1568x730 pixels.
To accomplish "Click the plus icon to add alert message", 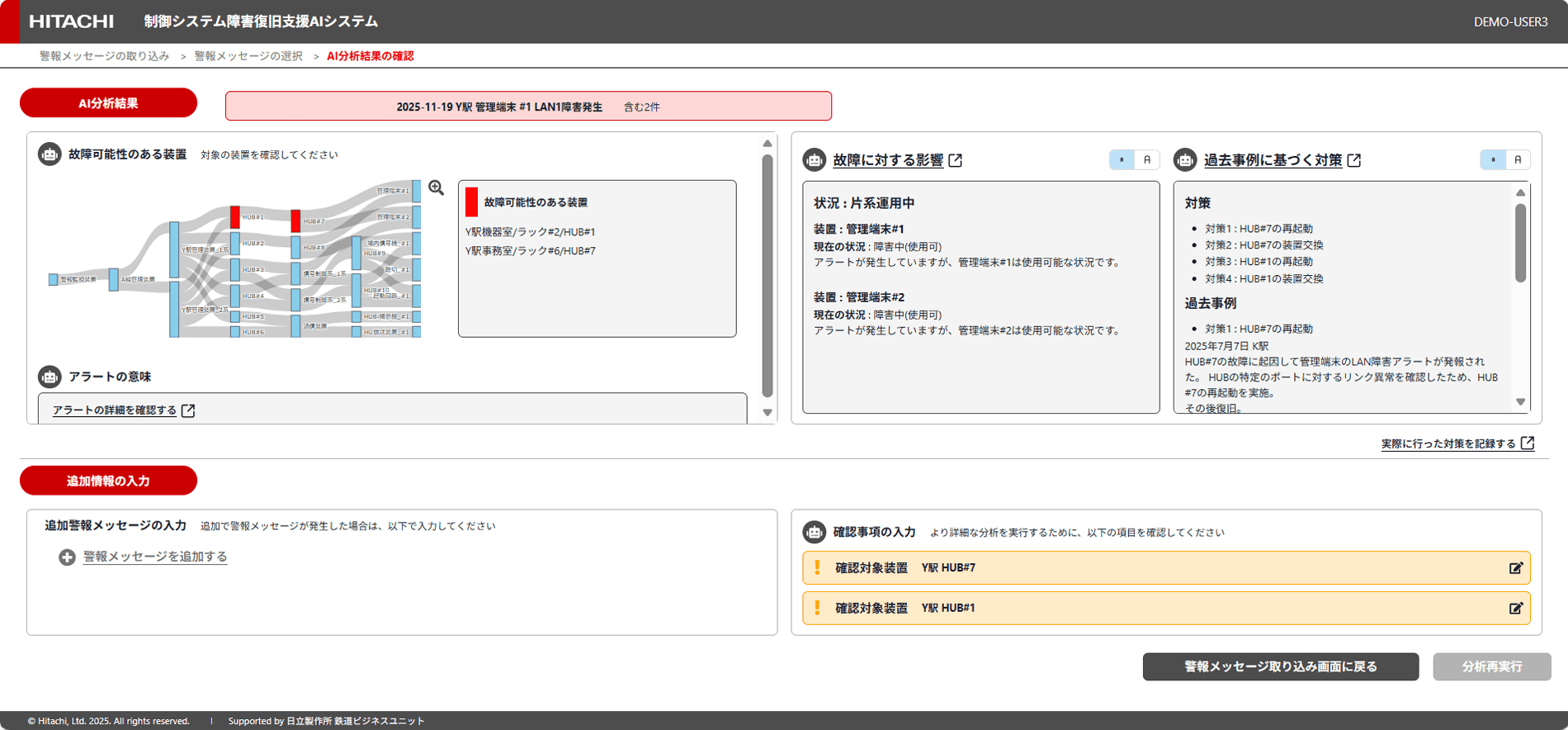I will pyautogui.click(x=67, y=557).
